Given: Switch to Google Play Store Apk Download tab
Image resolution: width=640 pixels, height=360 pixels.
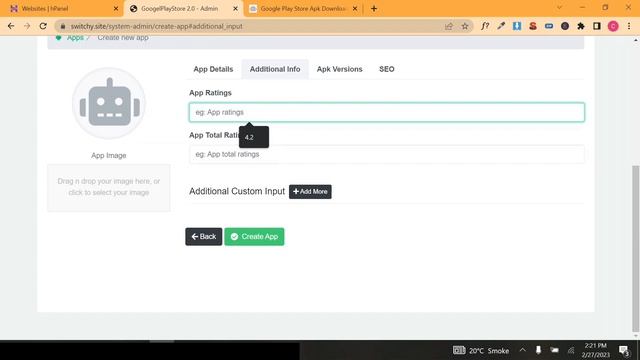Looking at the screenshot, I should pos(302,9).
